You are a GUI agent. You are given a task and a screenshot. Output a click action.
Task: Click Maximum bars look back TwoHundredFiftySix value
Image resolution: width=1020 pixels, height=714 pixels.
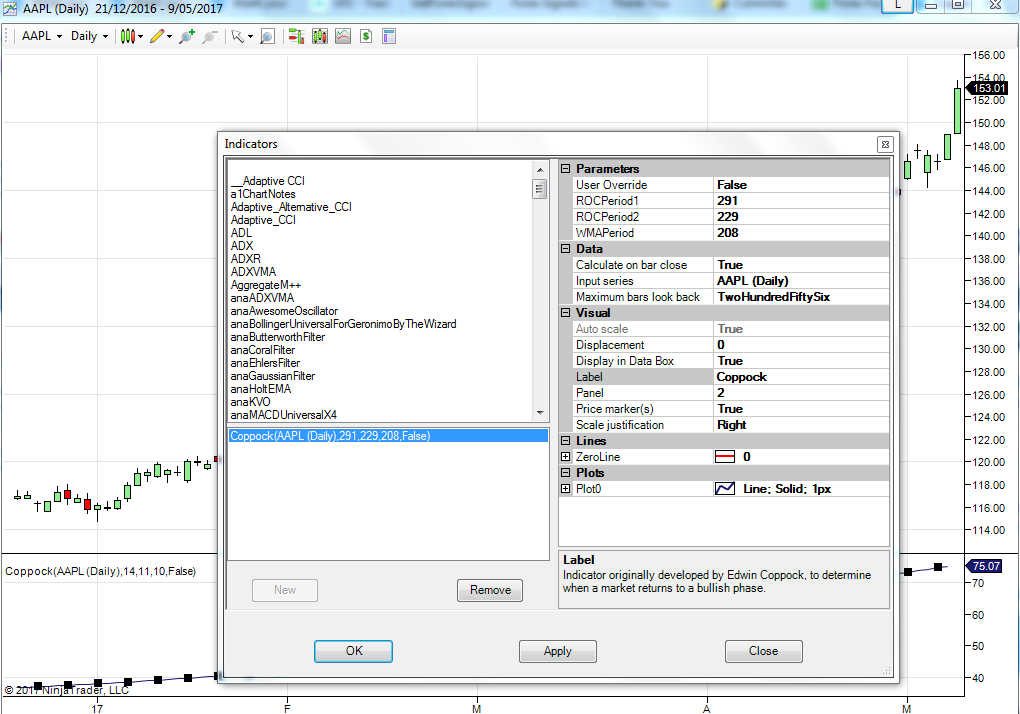click(801, 297)
